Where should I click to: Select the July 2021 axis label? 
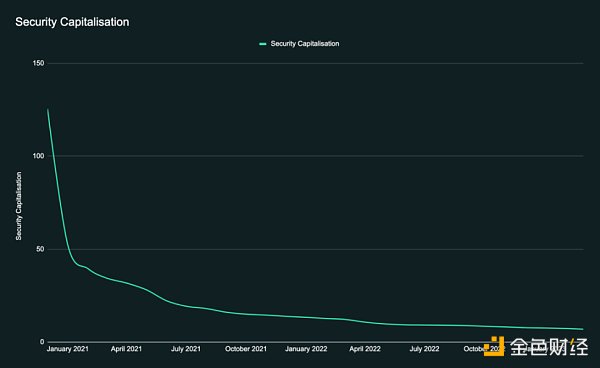click(x=186, y=349)
